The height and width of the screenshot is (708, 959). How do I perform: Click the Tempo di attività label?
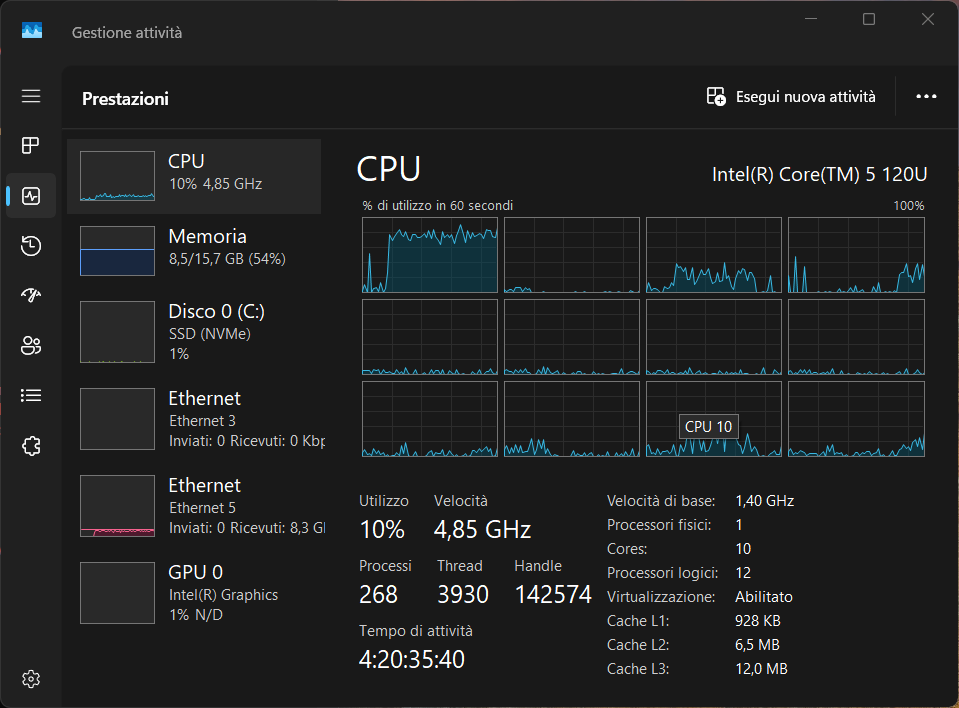[x=416, y=631]
